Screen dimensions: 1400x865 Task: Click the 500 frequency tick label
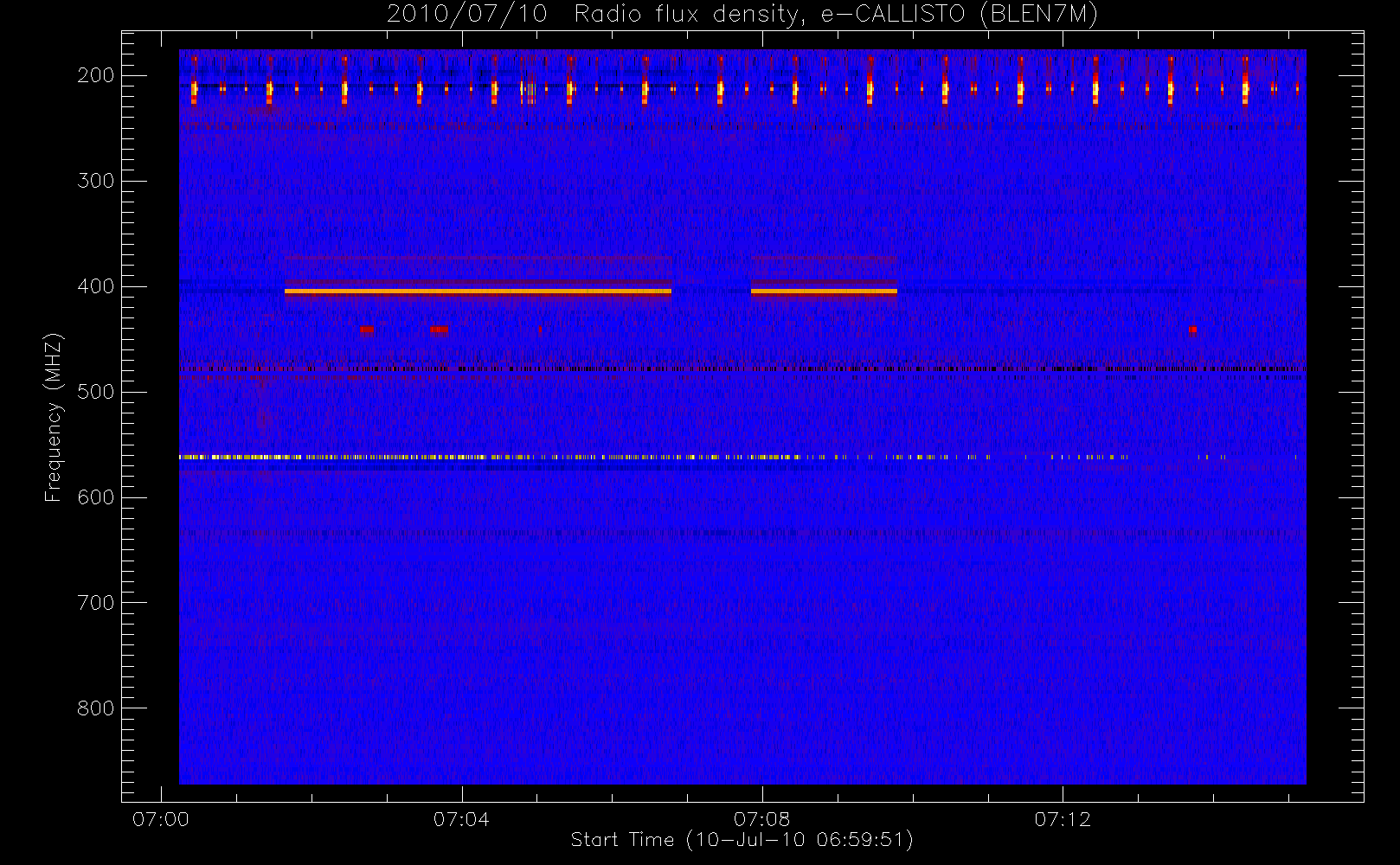pyautogui.click(x=95, y=392)
